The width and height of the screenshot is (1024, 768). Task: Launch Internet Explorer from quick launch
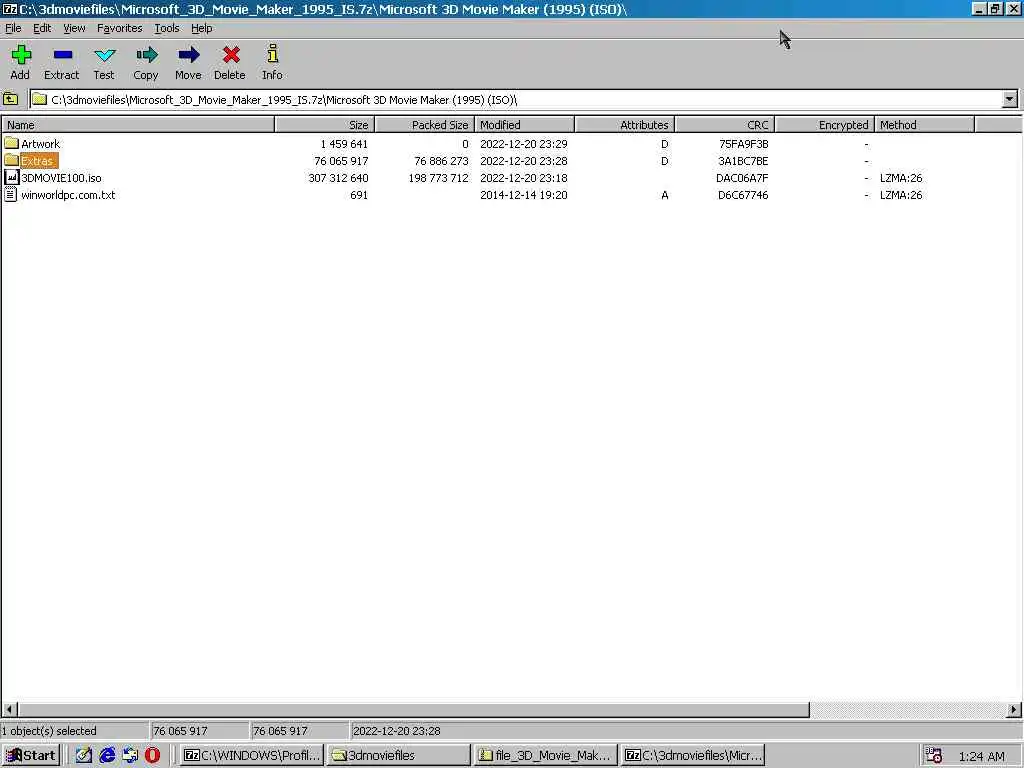click(107, 755)
